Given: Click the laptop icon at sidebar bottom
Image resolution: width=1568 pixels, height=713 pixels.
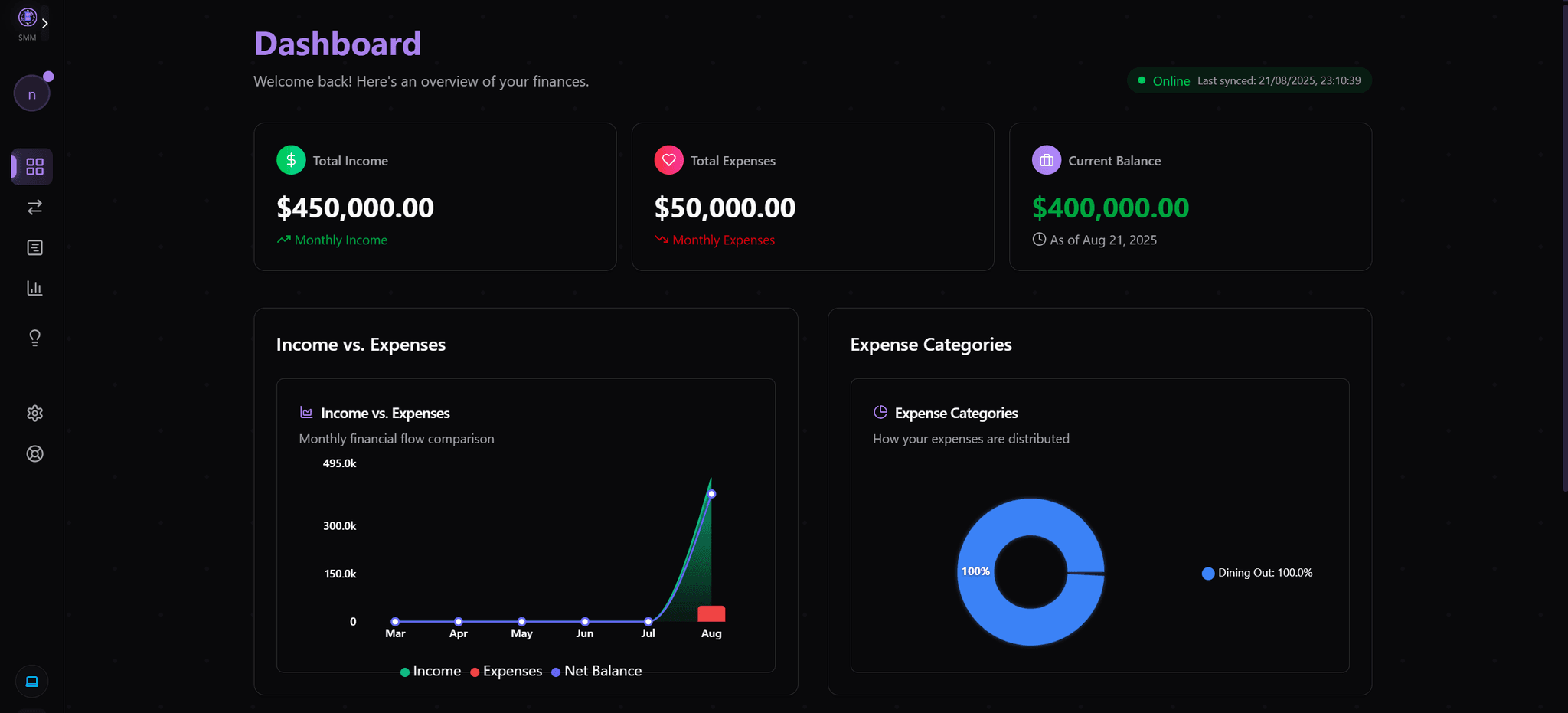Looking at the screenshot, I should [x=31, y=681].
